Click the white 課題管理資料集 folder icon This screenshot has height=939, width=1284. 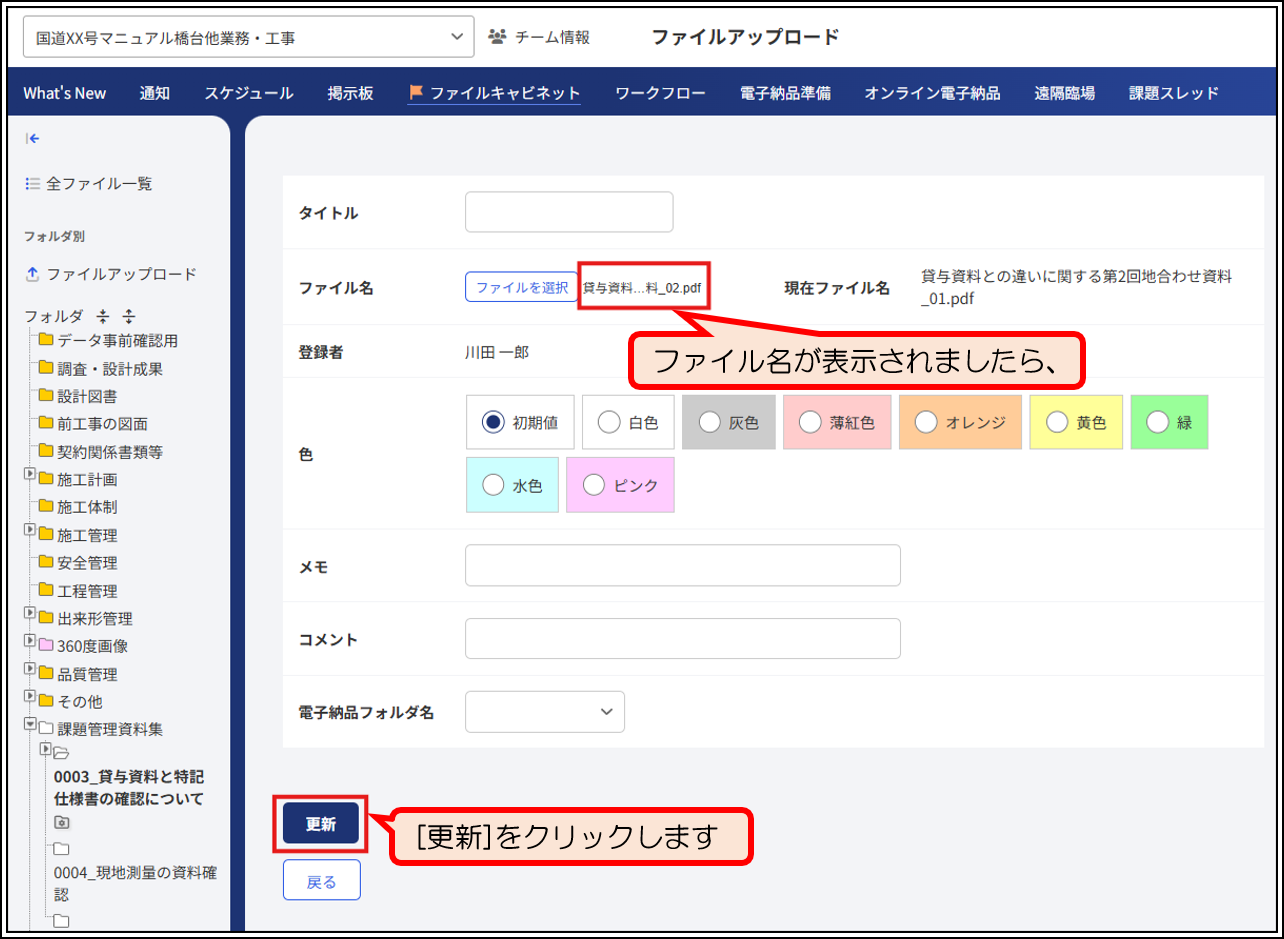[x=46, y=729]
